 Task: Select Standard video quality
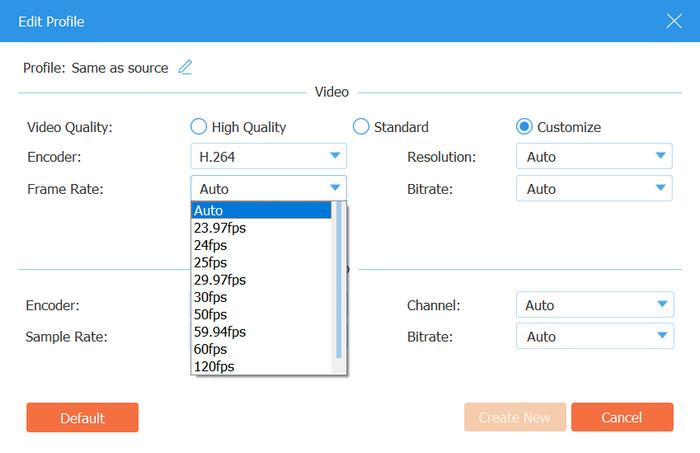pos(361,127)
